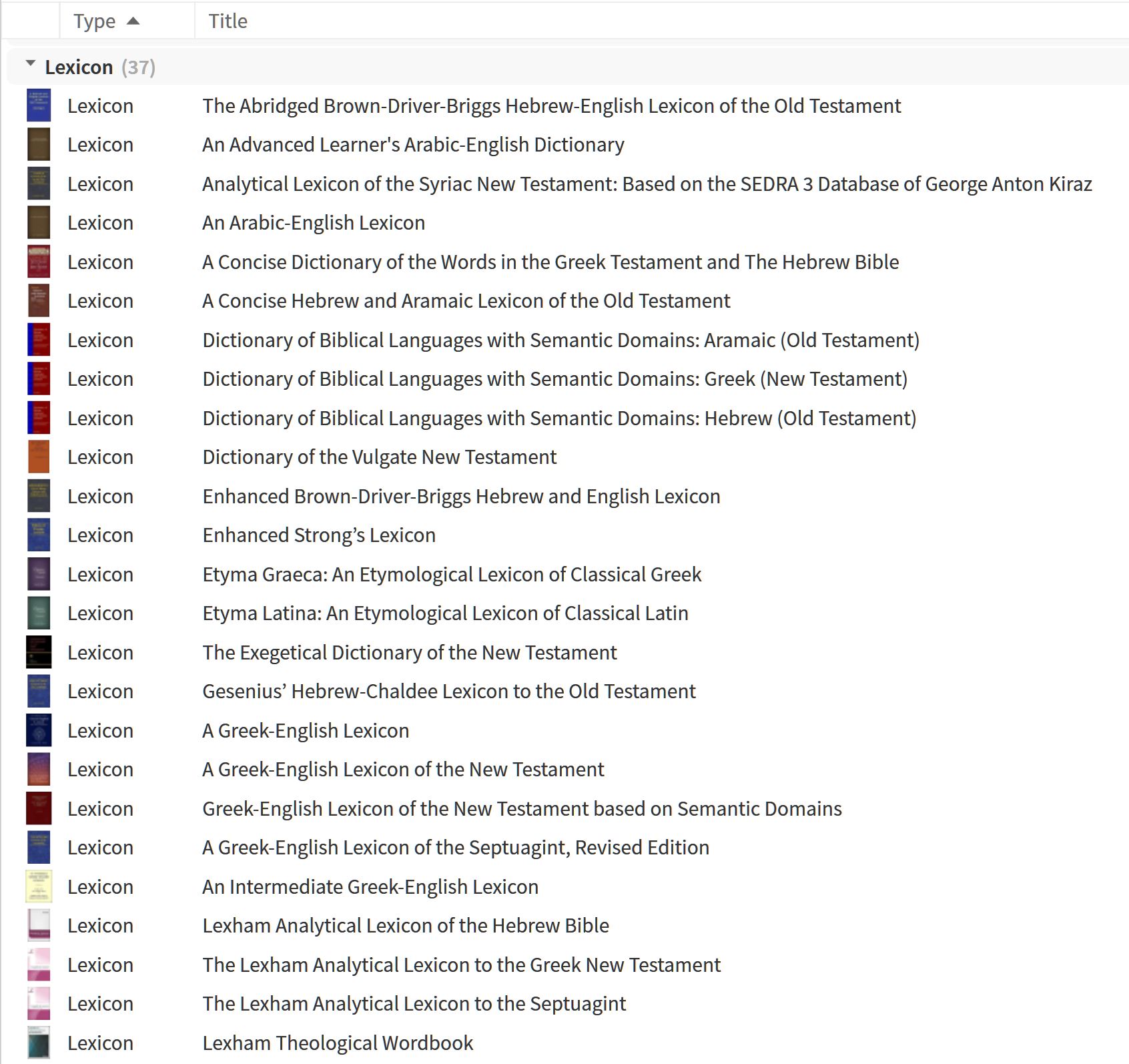The image size is (1129, 1064).
Task: Select the Etyma Graeca book cover
Action: (38, 574)
